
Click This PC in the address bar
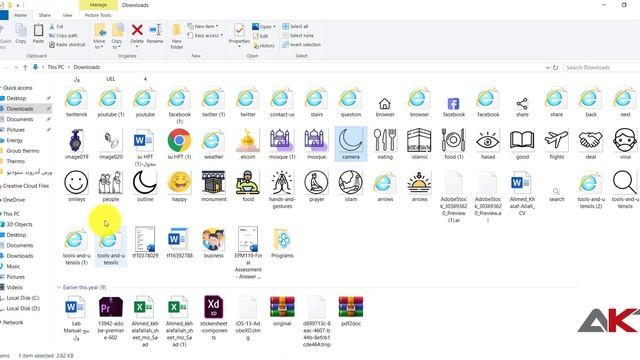click(56, 67)
